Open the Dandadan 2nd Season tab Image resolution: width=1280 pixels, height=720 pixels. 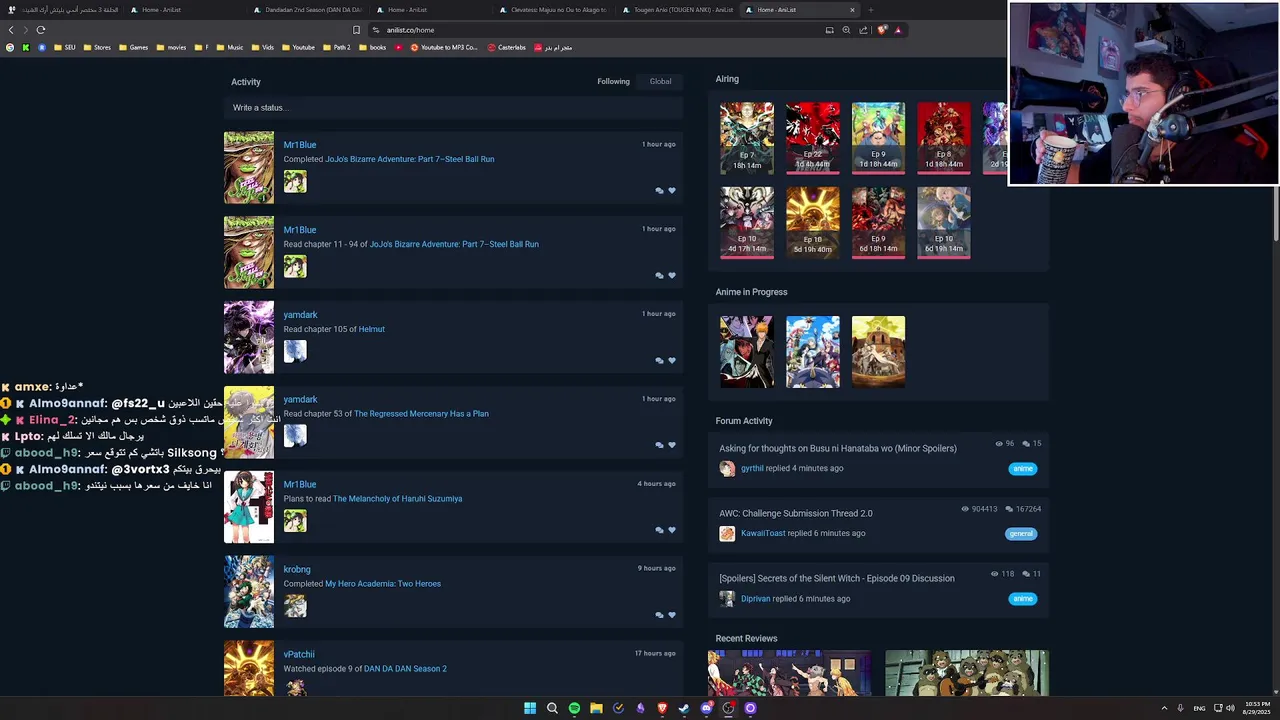click(x=307, y=10)
